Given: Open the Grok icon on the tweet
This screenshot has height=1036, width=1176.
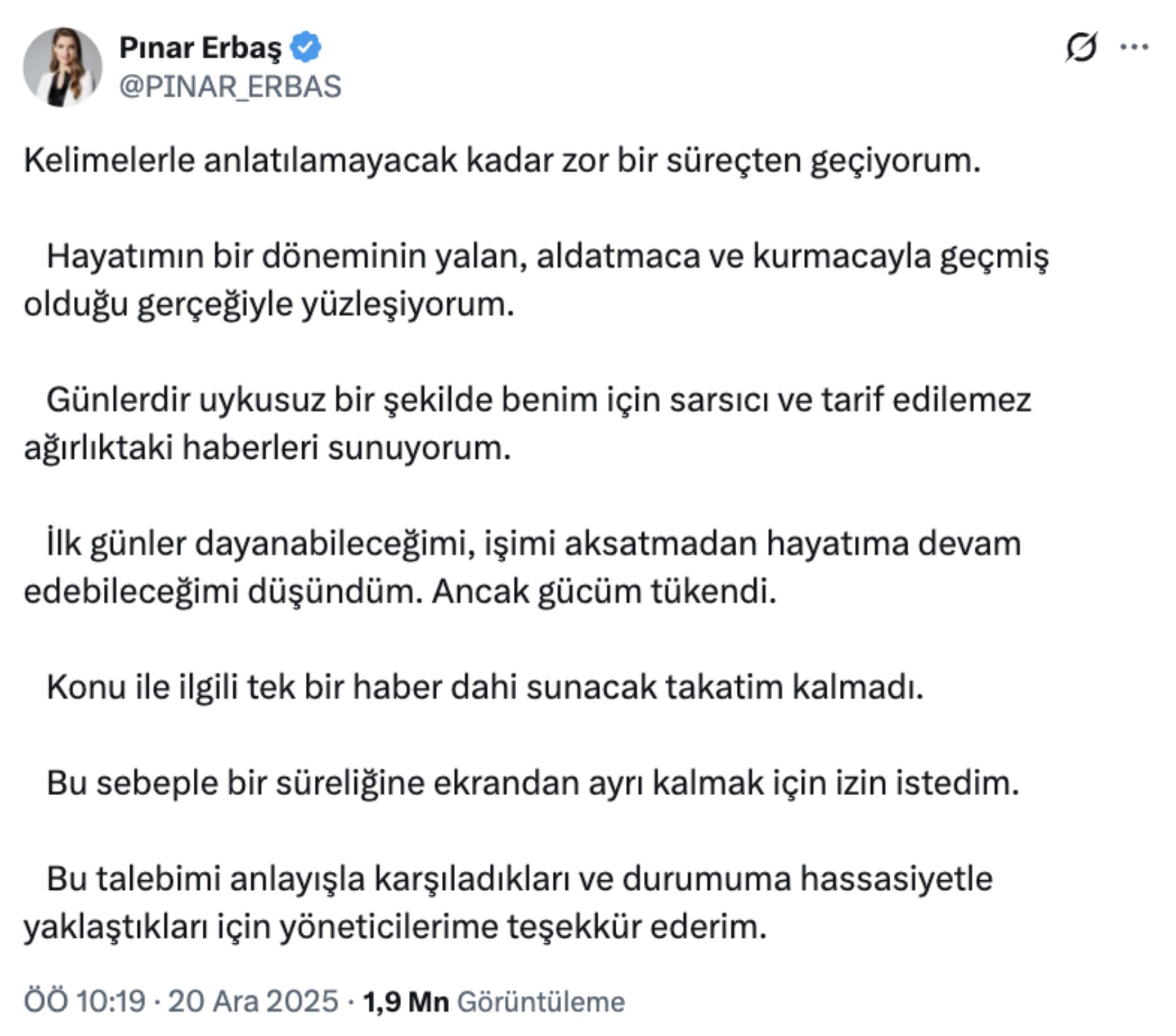Looking at the screenshot, I should click(x=1083, y=45).
